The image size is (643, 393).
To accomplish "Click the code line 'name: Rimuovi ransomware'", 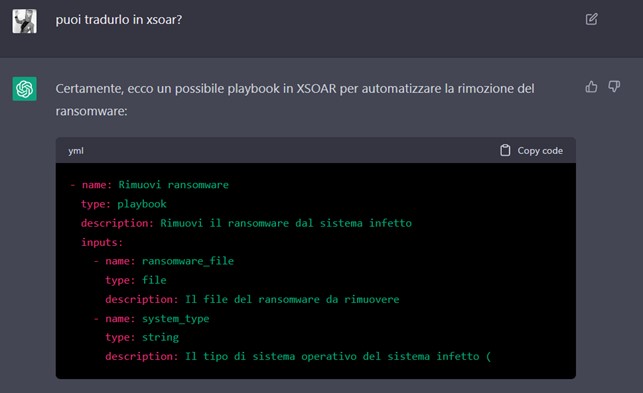I will [149, 185].
